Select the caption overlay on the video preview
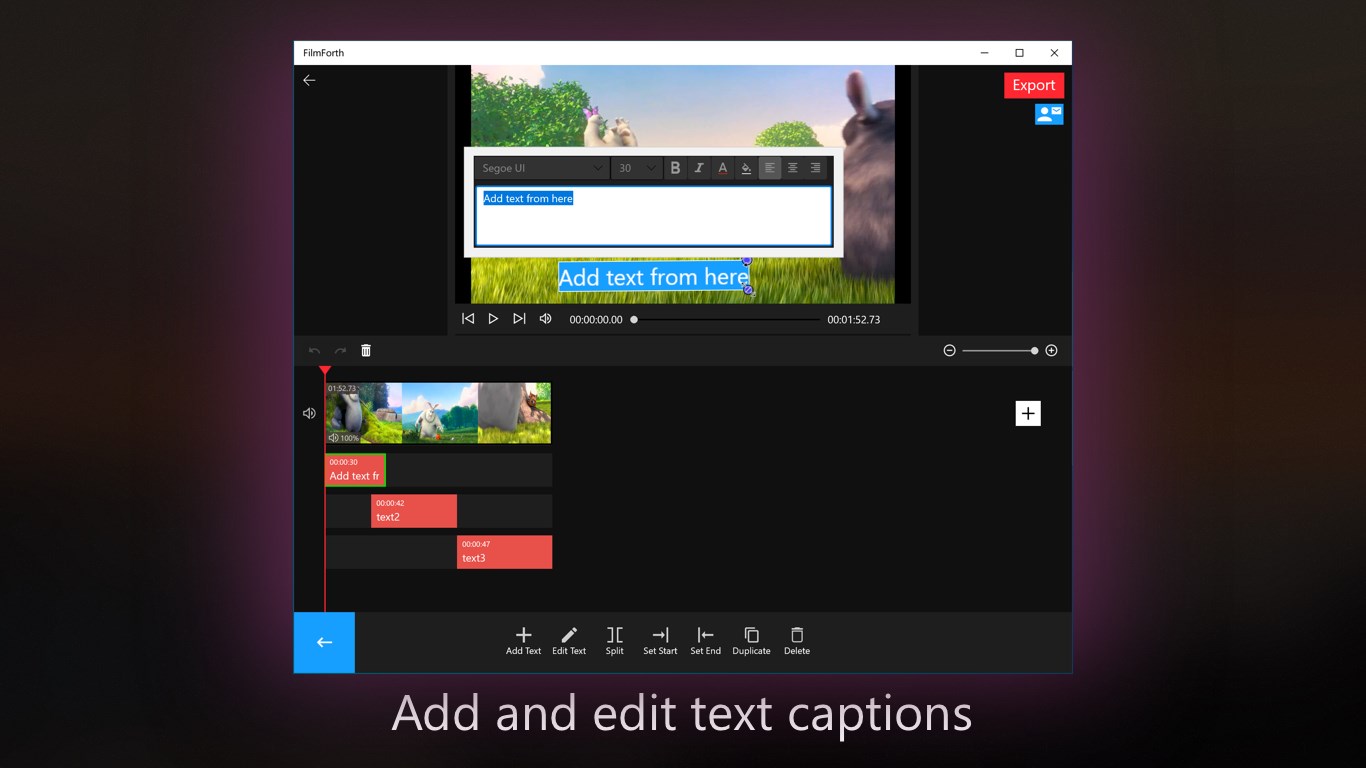Viewport: 1366px width, 768px height. (x=653, y=277)
